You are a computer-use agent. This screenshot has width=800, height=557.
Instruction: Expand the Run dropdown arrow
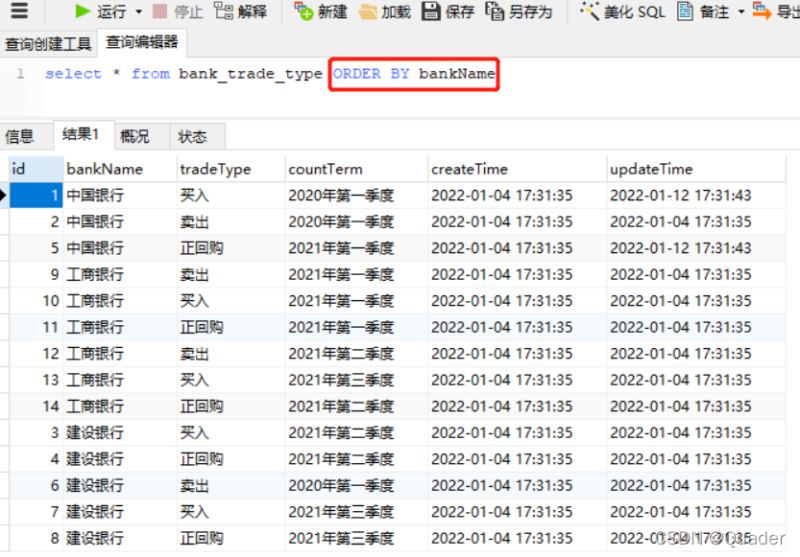click(x=139, y=11)
